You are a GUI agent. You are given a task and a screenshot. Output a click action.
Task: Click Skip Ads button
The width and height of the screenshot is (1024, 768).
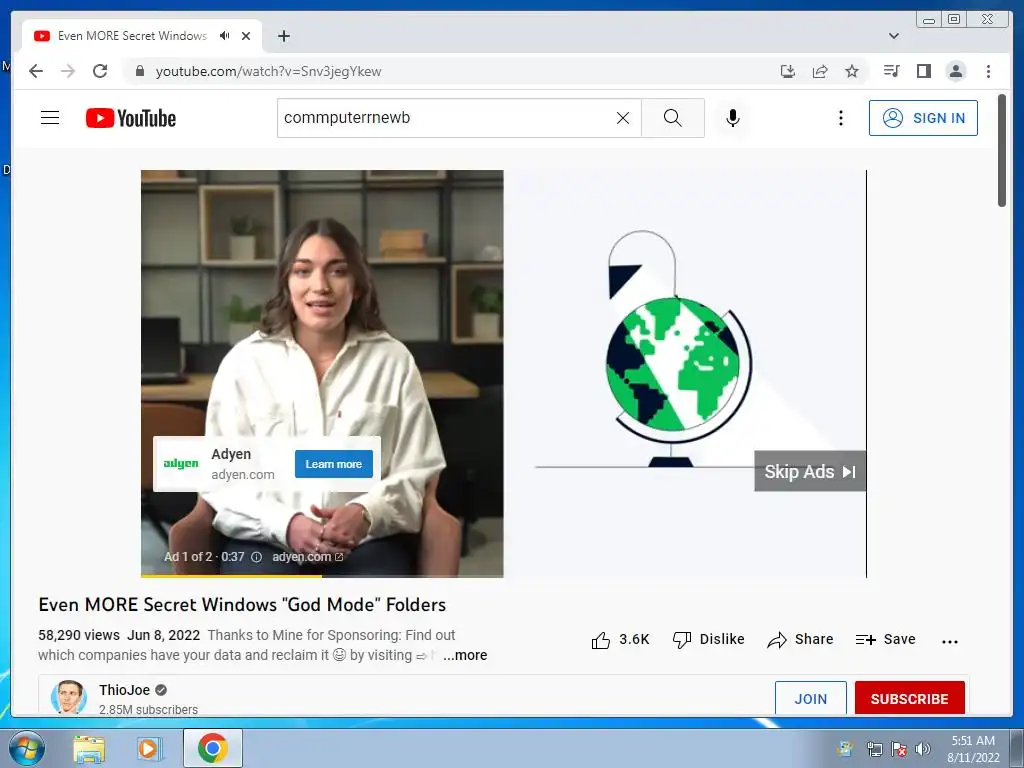(810, 471)
